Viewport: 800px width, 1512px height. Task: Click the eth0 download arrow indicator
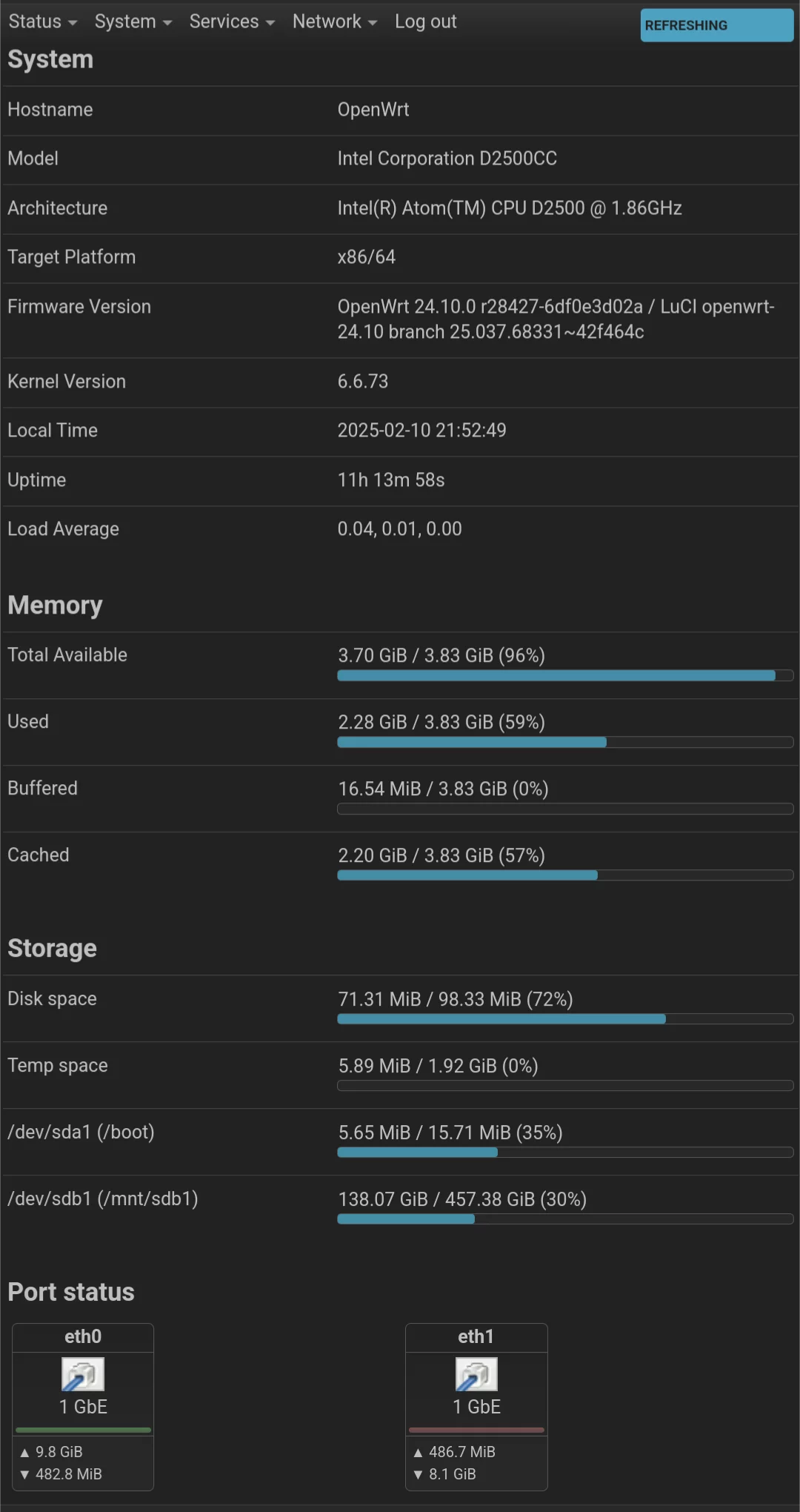coord(24,1474)
